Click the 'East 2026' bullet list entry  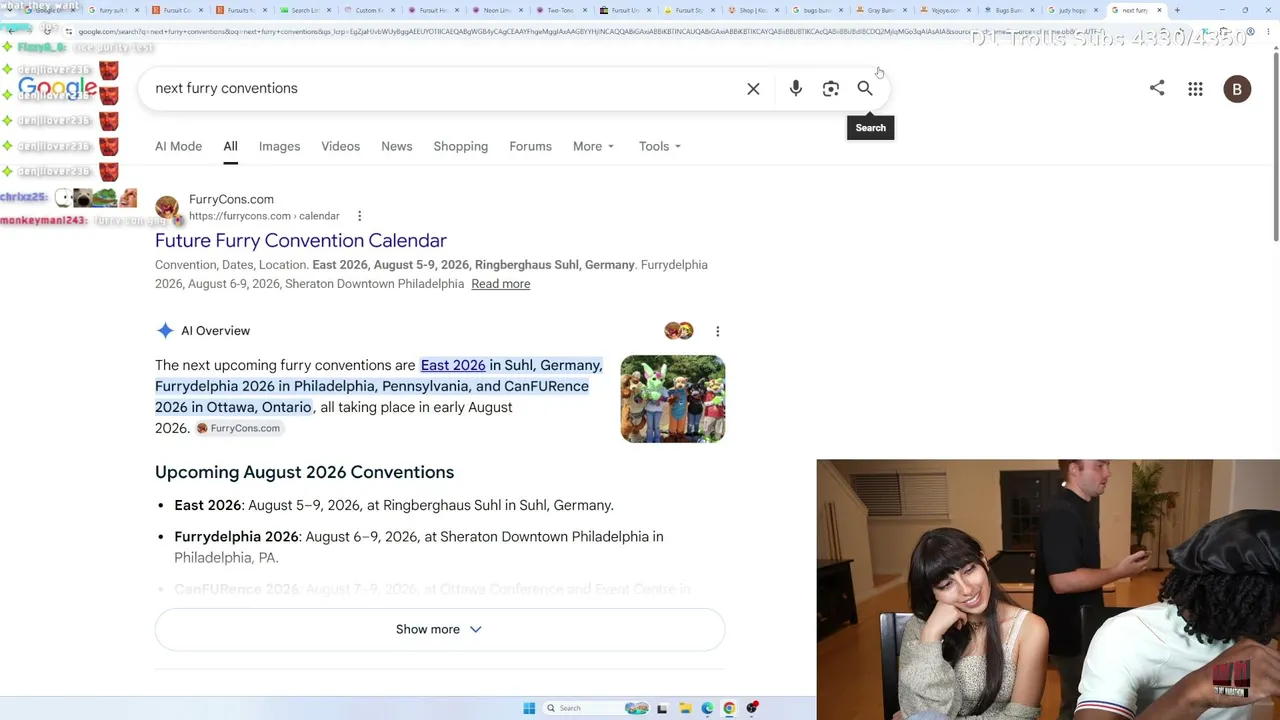pyautogui.click(x=394, y=505)
